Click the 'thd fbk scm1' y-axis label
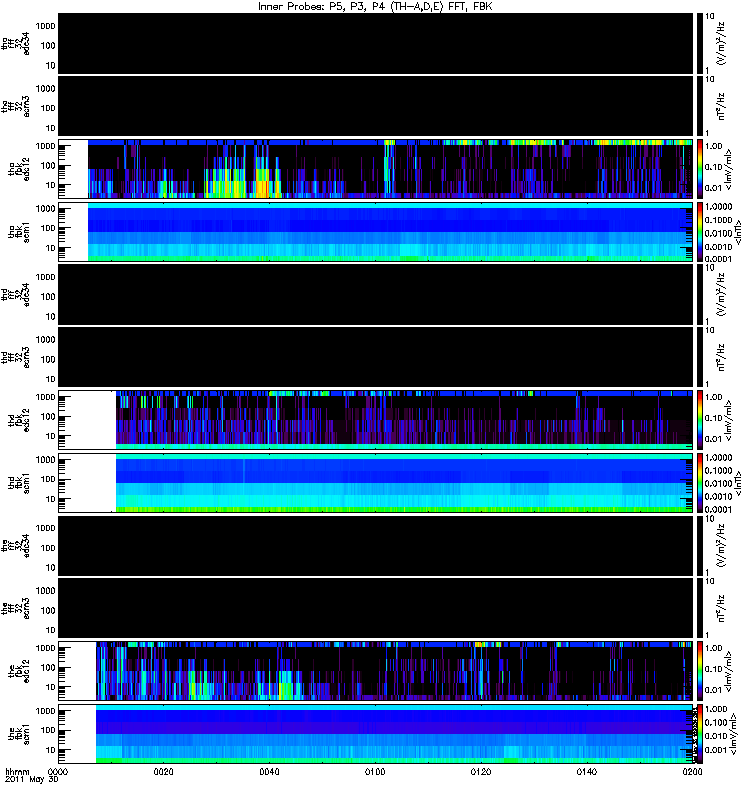The width and height of the screenshot is (750, 800). [x=19, y=483]
